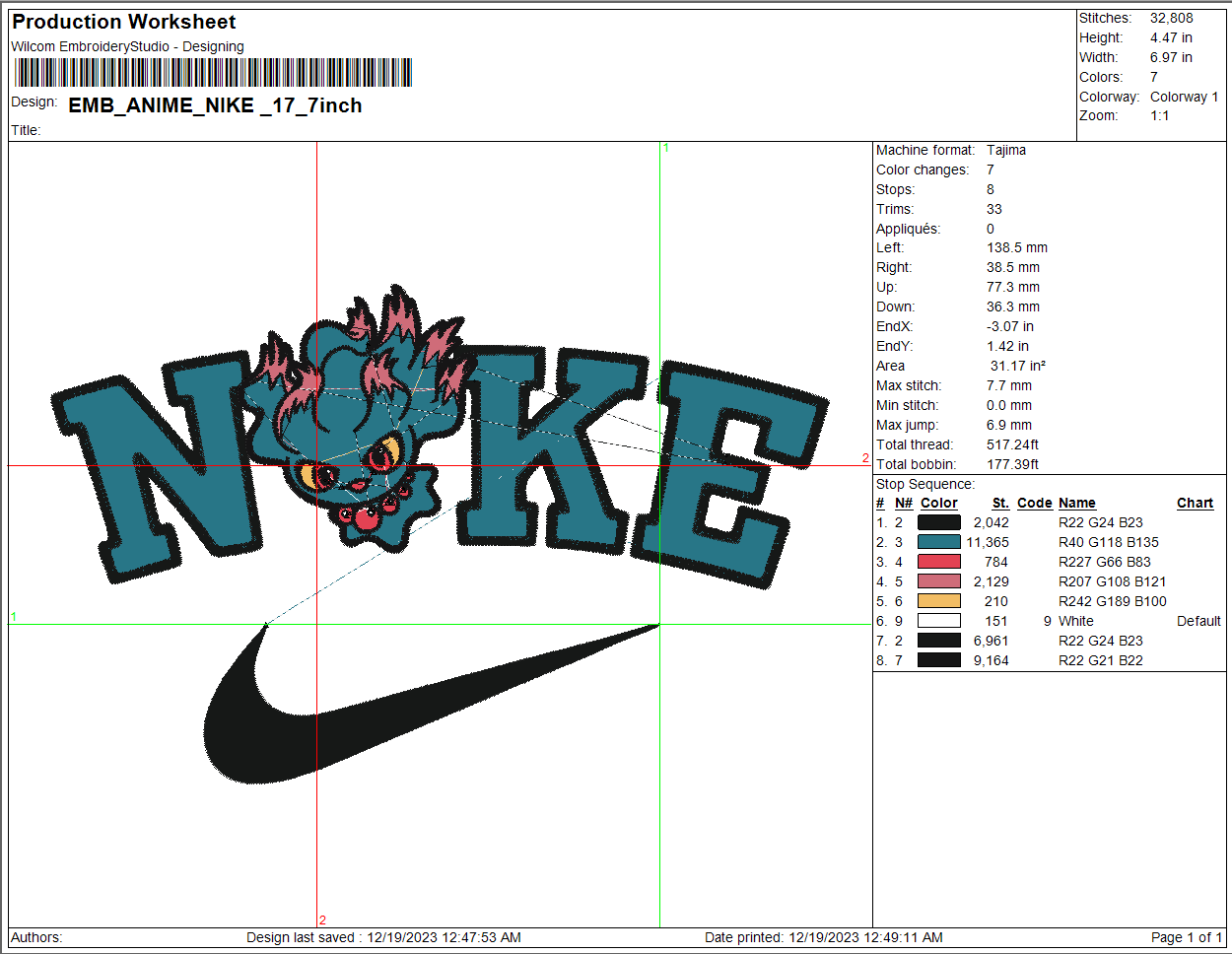
Task: Click the black swatch with 9,164 stitches
Action: click(x=938, y=660)
